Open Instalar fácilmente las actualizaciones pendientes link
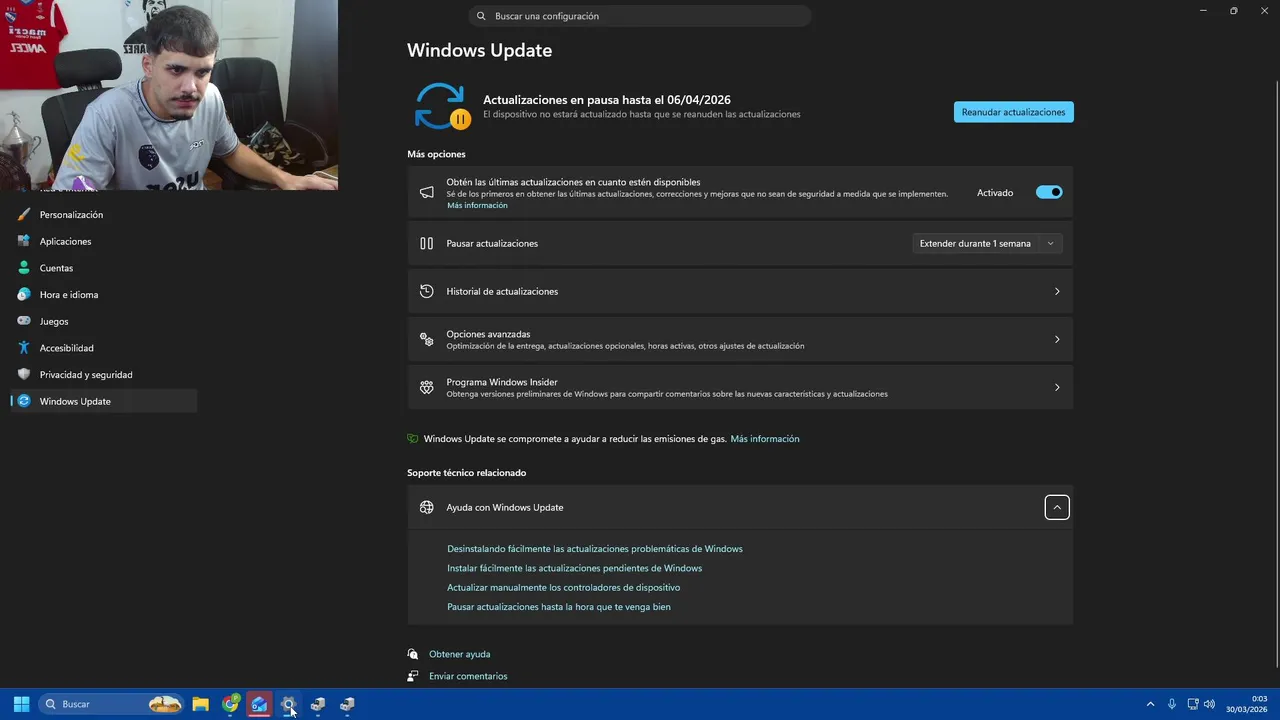Viewport: 1280px width, 720px height. coord(574,568)
